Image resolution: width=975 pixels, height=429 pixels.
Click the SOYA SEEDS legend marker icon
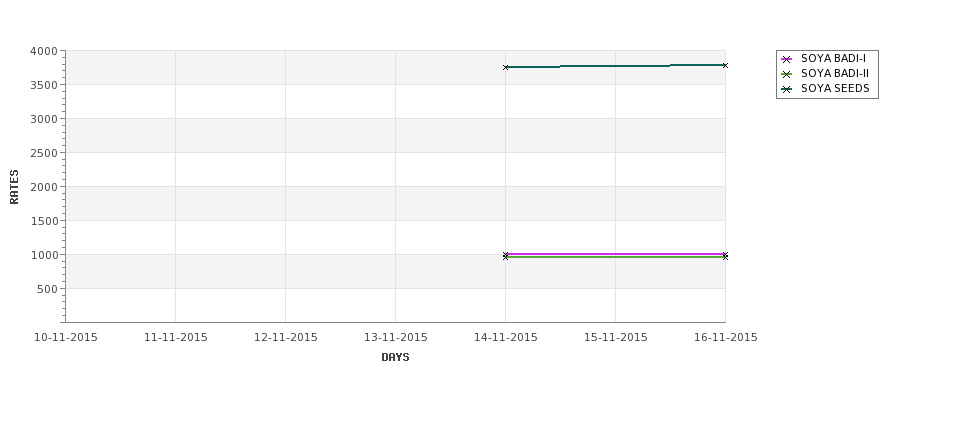pos(787,89)
